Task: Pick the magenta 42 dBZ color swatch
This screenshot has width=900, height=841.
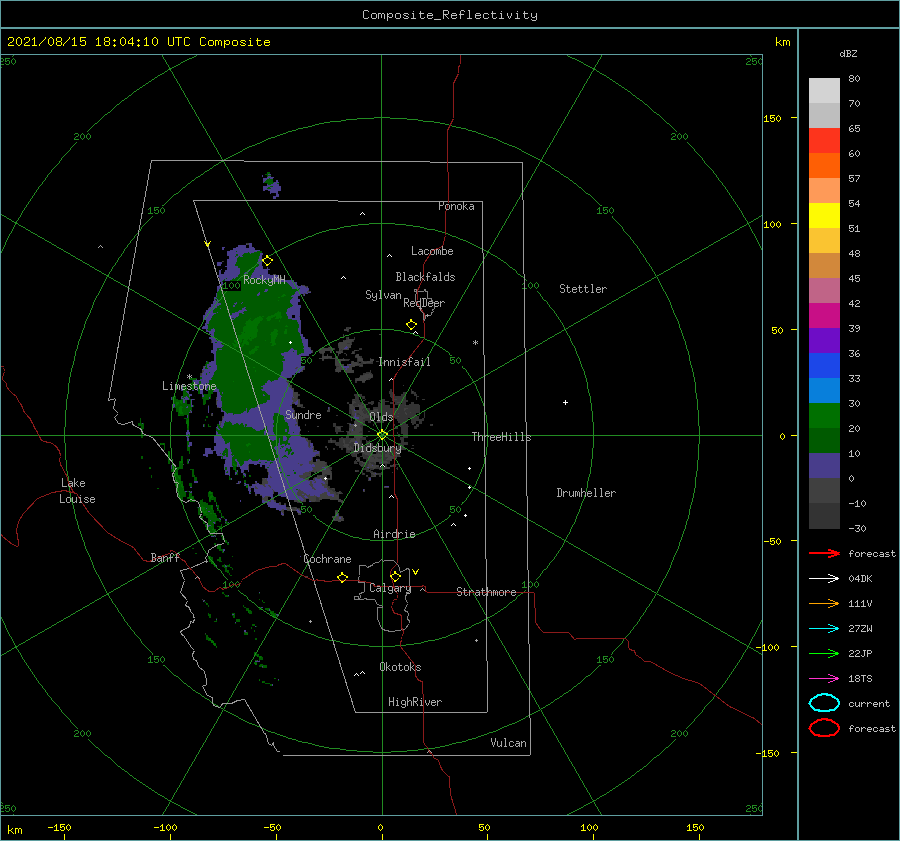Action: click(824, 315)
